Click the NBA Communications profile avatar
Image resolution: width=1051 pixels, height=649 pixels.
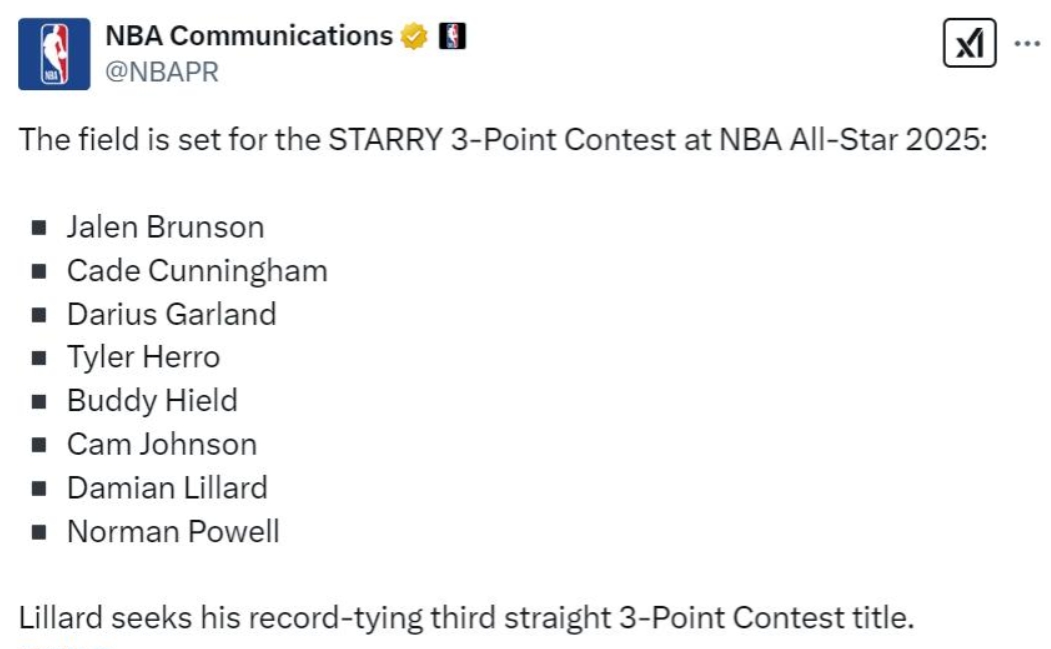(54, 54)
